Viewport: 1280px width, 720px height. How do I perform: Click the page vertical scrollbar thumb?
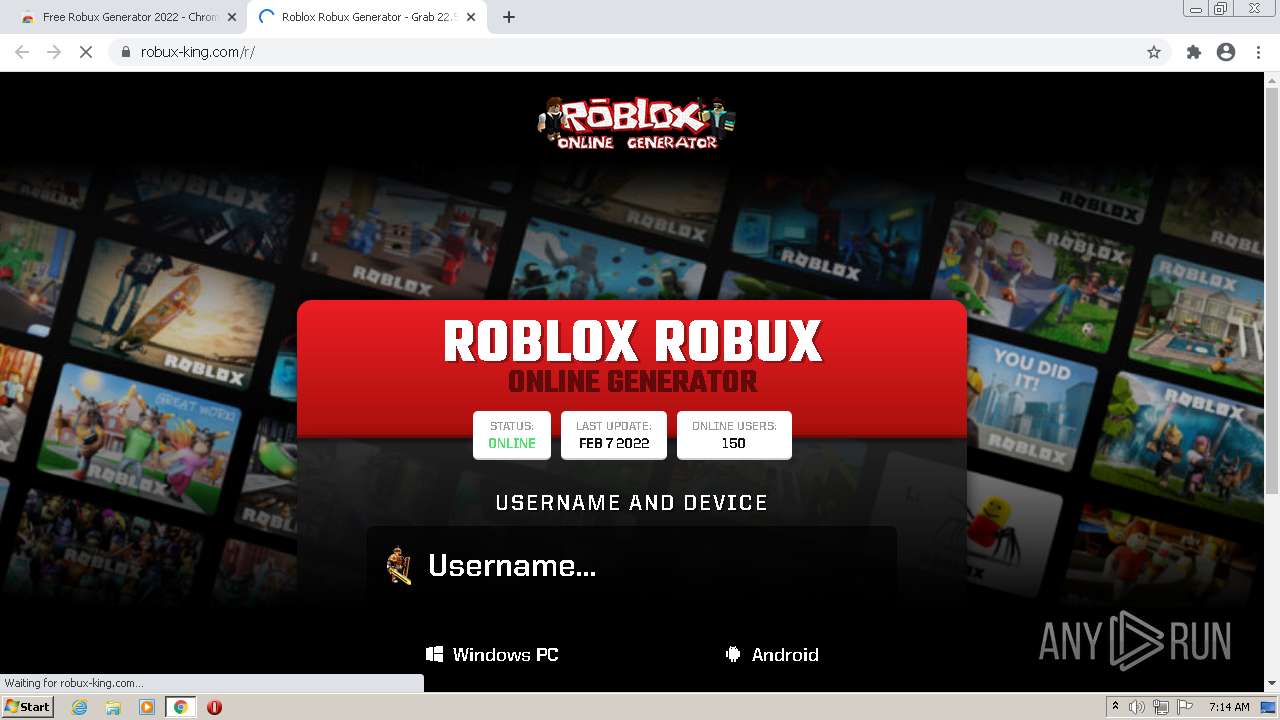(1272, 290)
